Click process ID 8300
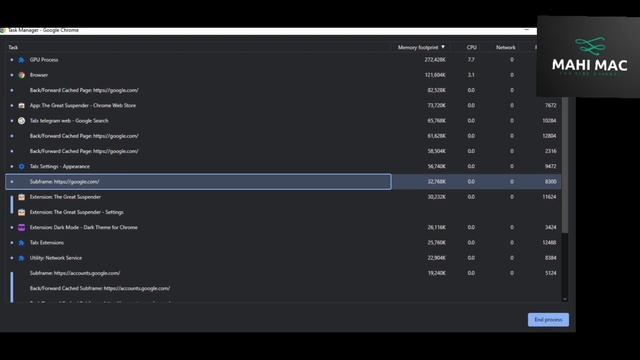Image resolution: width=640 pixels, height=360 pixels. [x=551, y=182]
